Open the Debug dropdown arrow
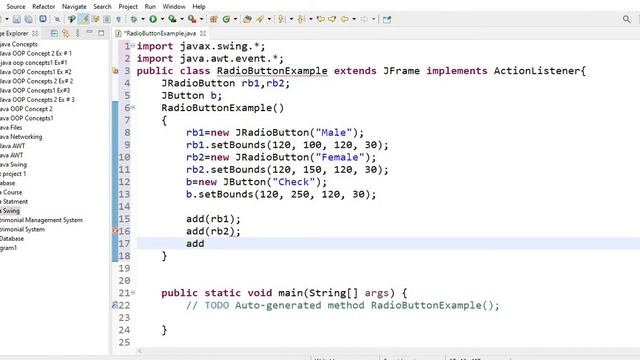 [143, 19]
